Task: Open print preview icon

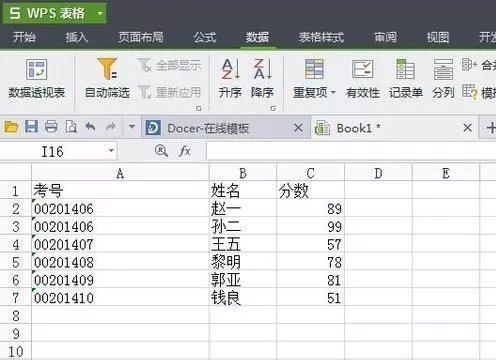Action: pyautogui.click(x=71, y=127)
